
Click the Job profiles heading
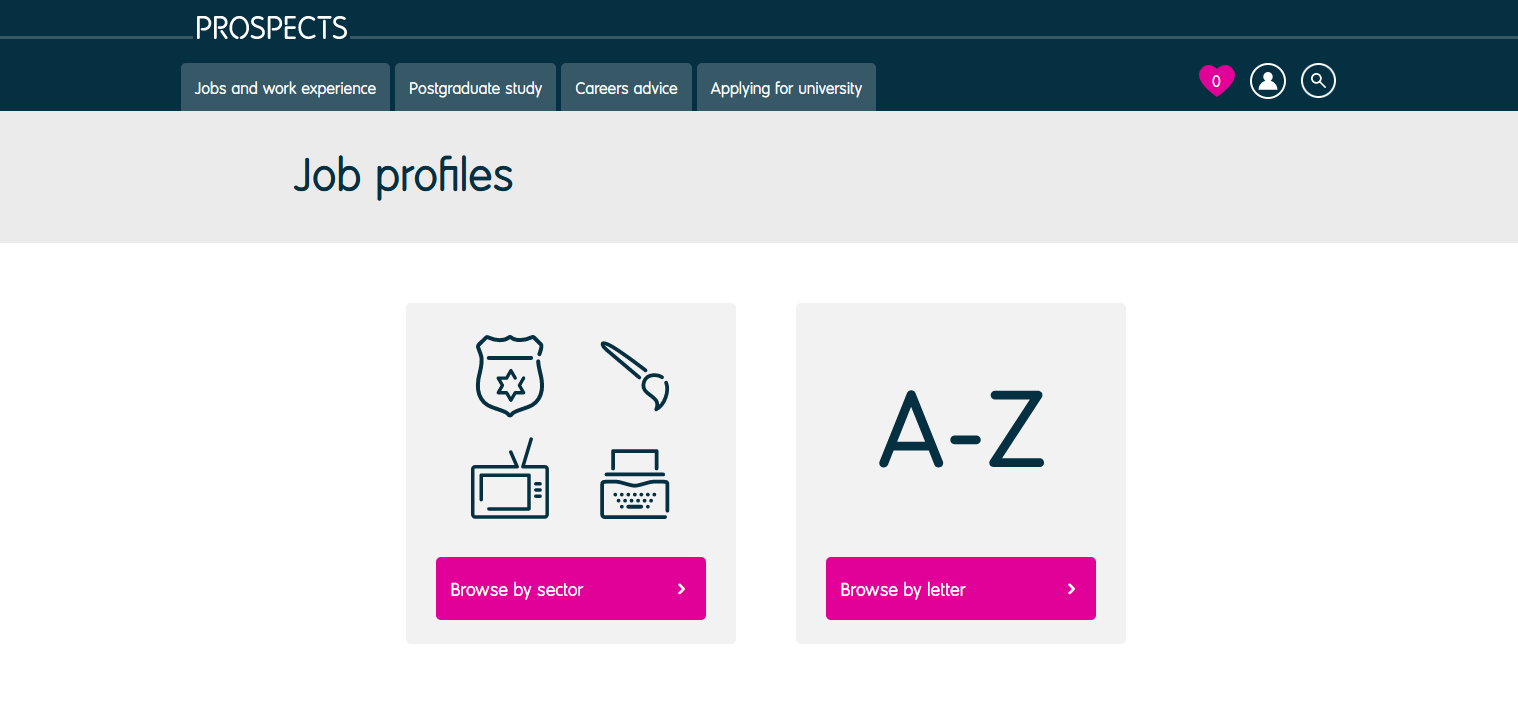click(403, 176)
